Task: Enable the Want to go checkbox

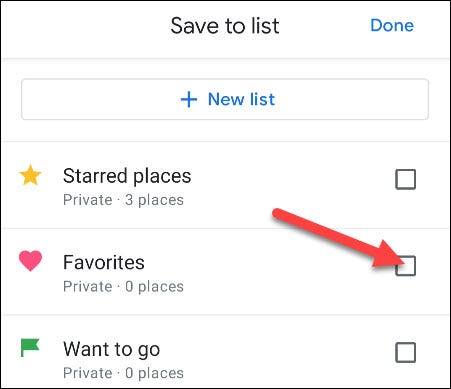Action: (x=405, y=352)
